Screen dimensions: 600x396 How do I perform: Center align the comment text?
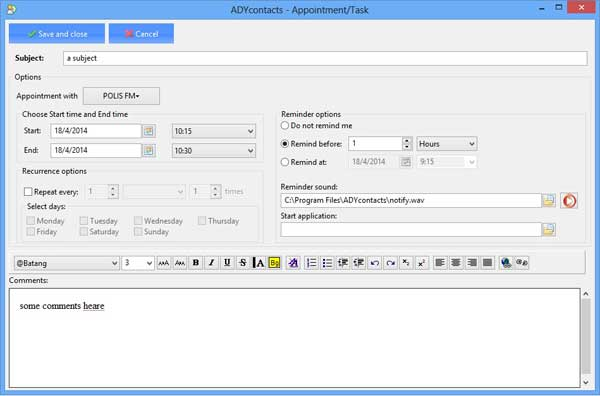pyautogui.click(x=456, y=263)
